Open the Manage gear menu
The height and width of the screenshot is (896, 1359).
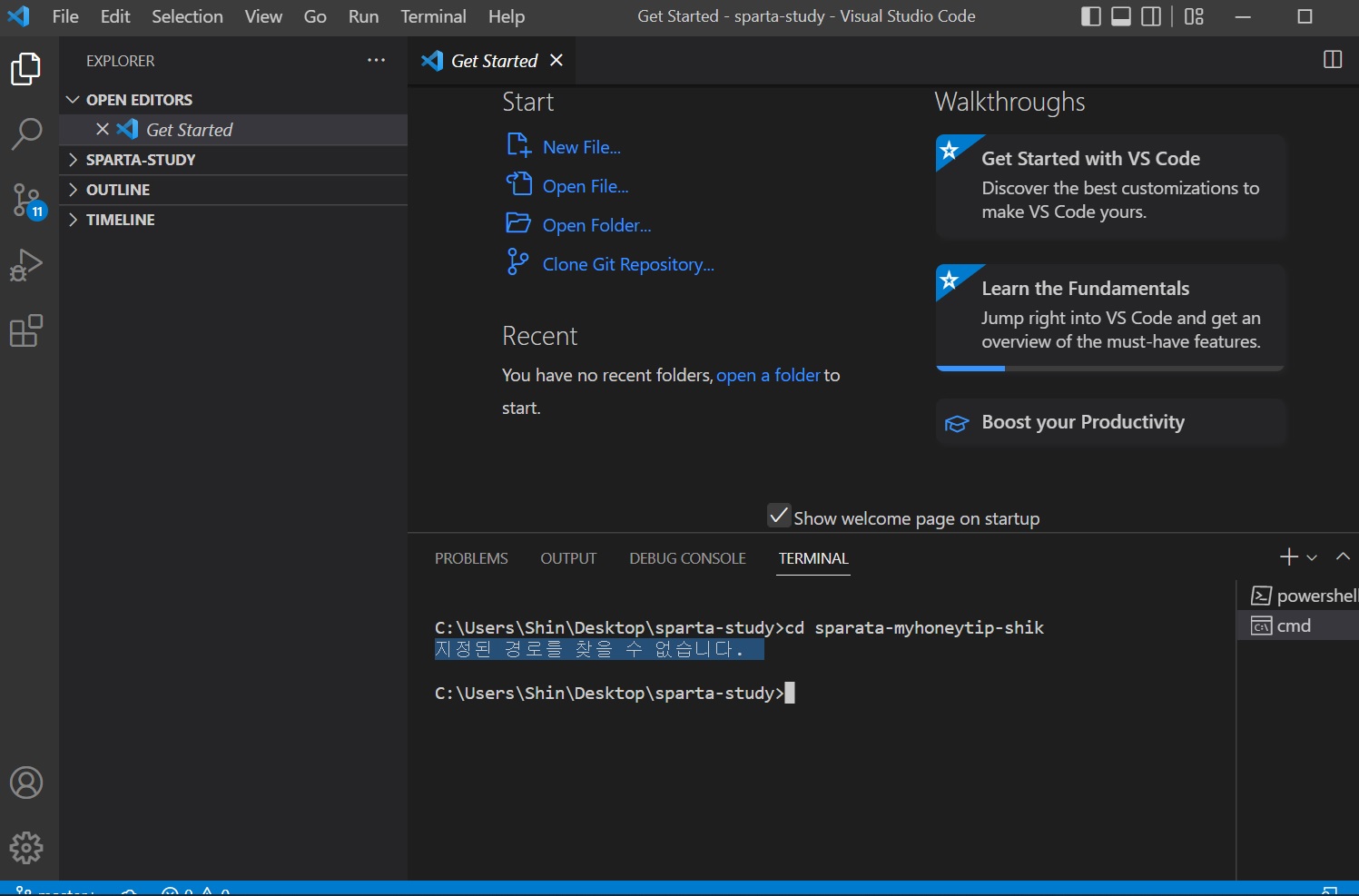[25, 848]
